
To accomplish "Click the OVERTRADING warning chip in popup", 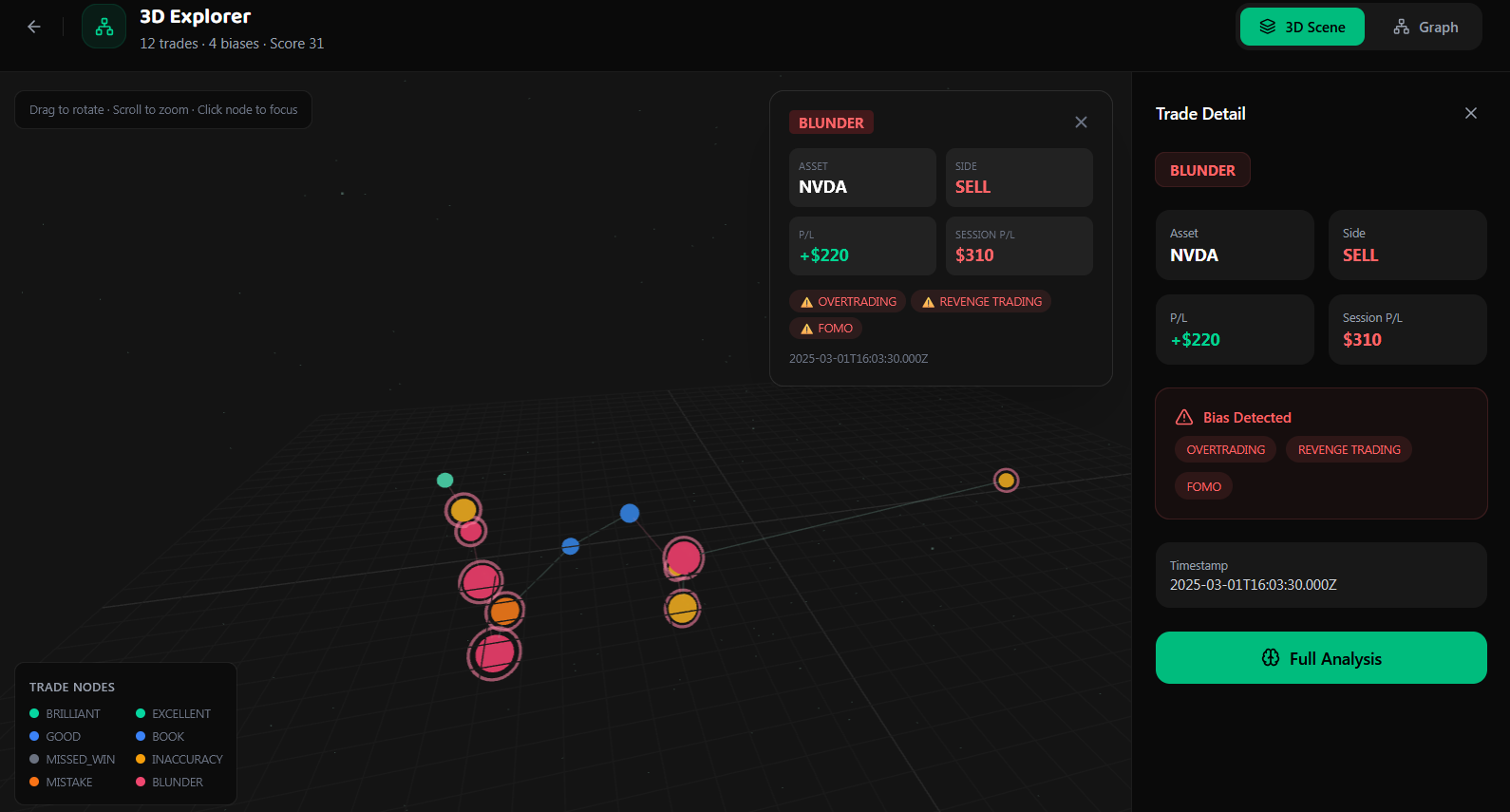I will tap(847, 301).
